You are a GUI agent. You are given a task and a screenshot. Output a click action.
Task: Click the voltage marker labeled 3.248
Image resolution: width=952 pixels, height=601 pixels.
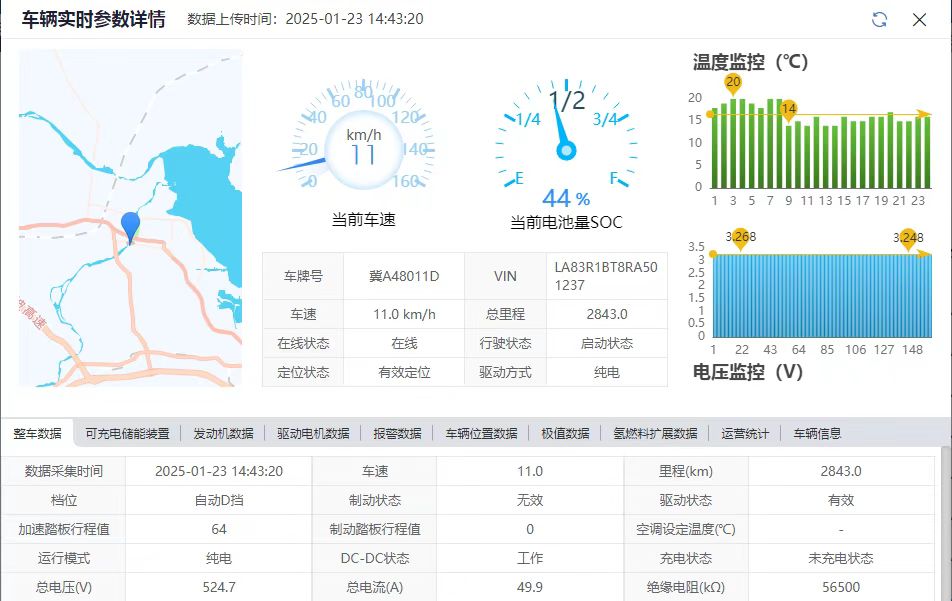[908, 238]
